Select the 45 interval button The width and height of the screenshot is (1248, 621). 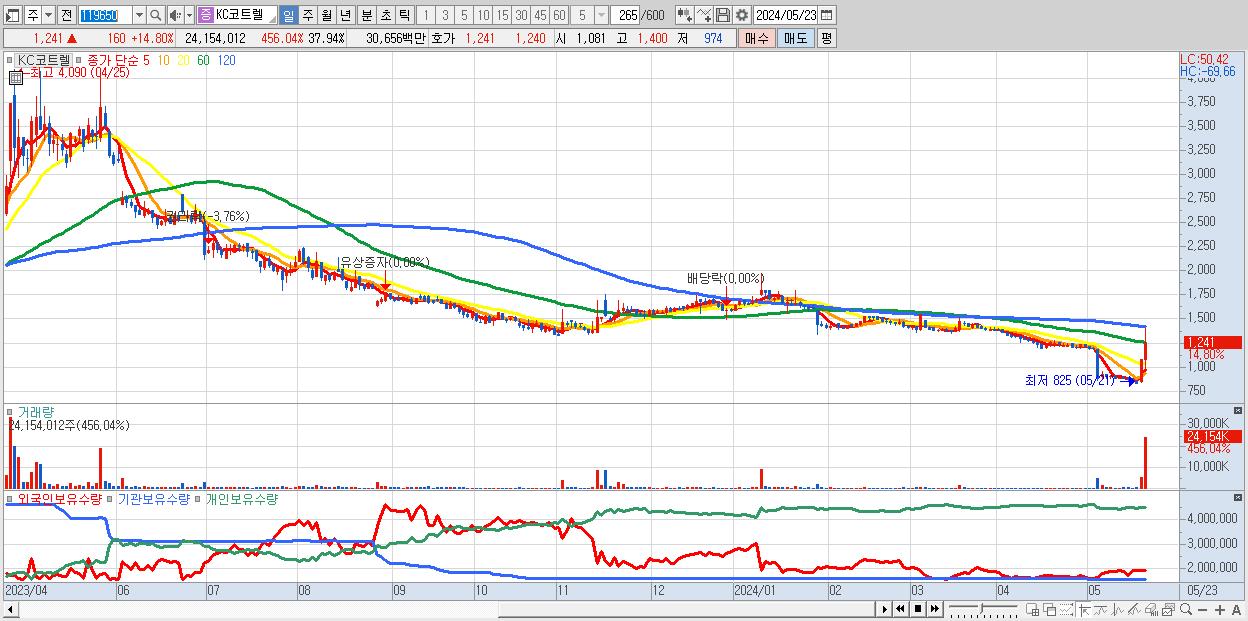[540, 15]
